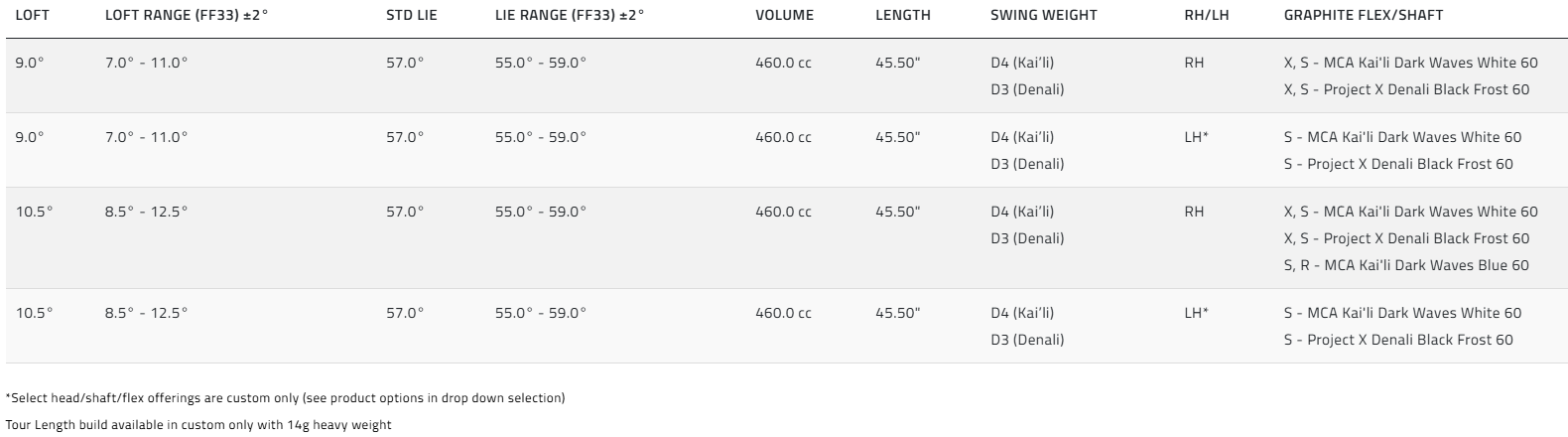The height and width of the screenshot is (437, 1568).
Task: Select the STD LIE column header
Action: pos(411,15)
